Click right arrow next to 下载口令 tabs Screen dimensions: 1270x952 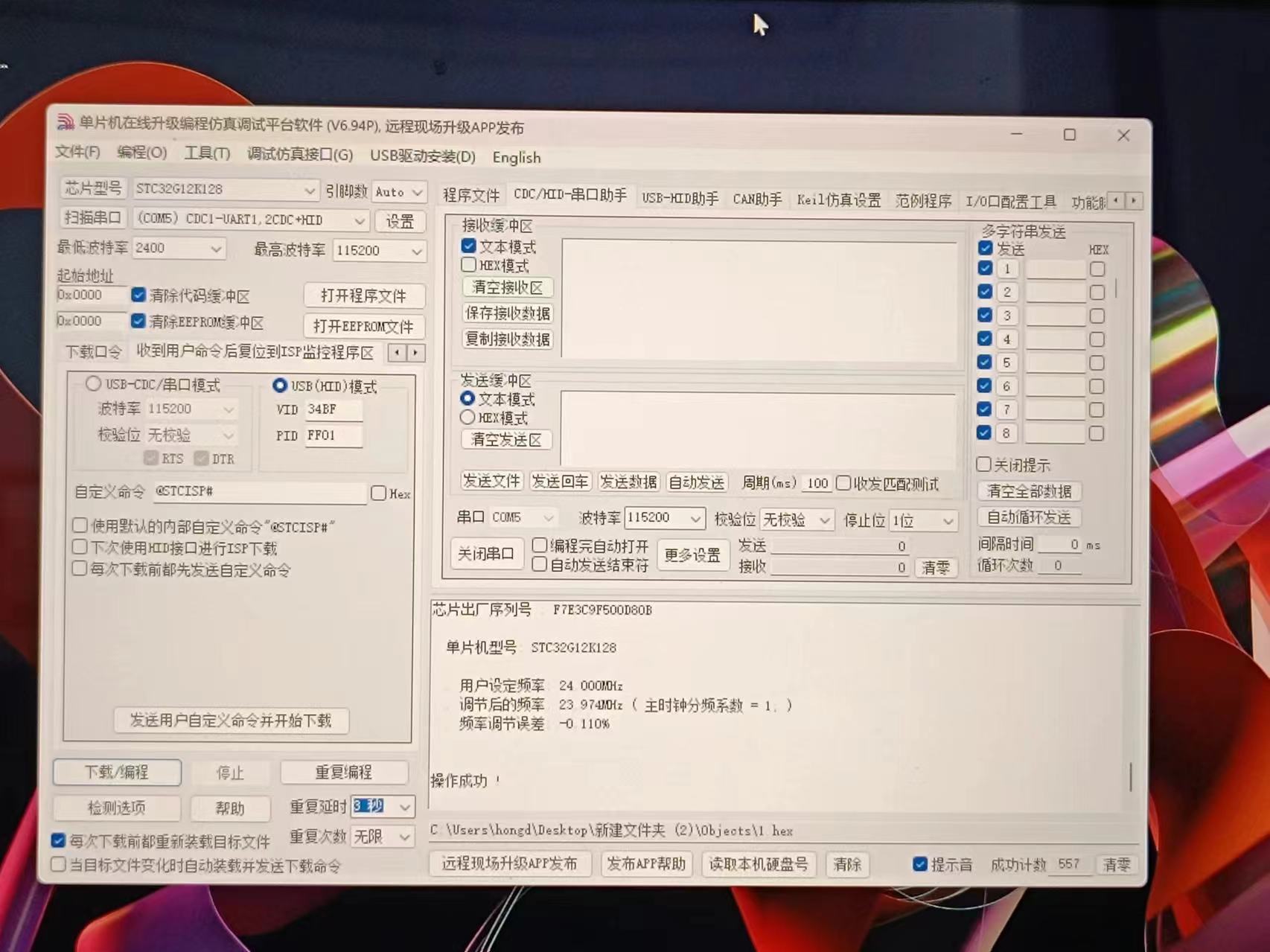click(x=415, y=353)
